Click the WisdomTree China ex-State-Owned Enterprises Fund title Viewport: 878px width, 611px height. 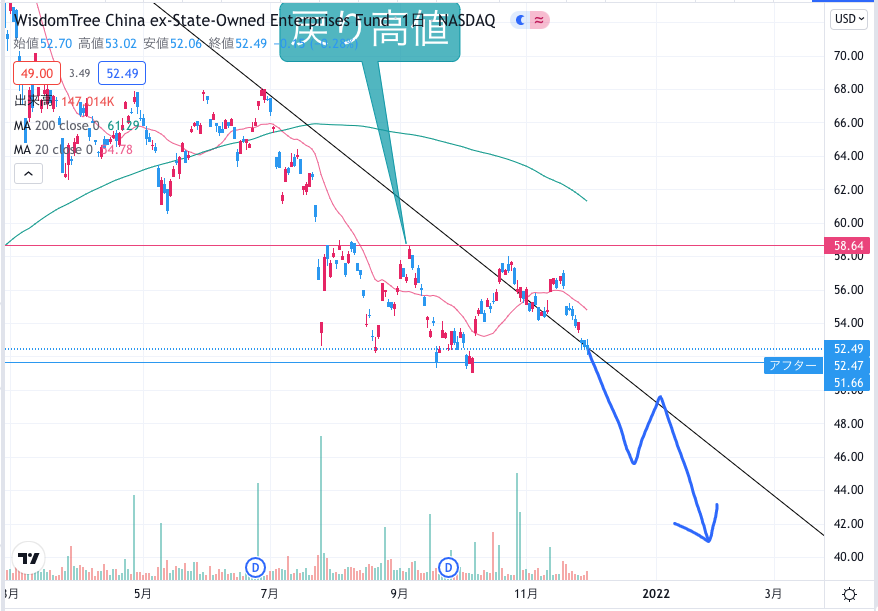(202, 21)
